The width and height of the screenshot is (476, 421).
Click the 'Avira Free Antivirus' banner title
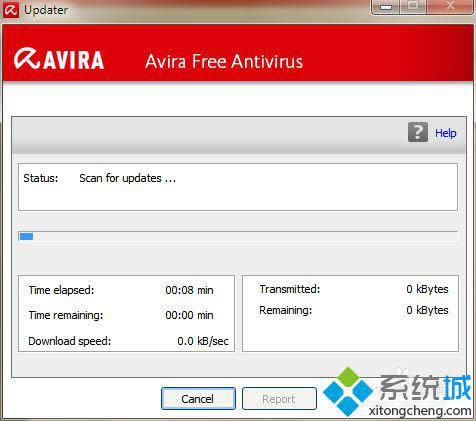click(x=224, y=62)
